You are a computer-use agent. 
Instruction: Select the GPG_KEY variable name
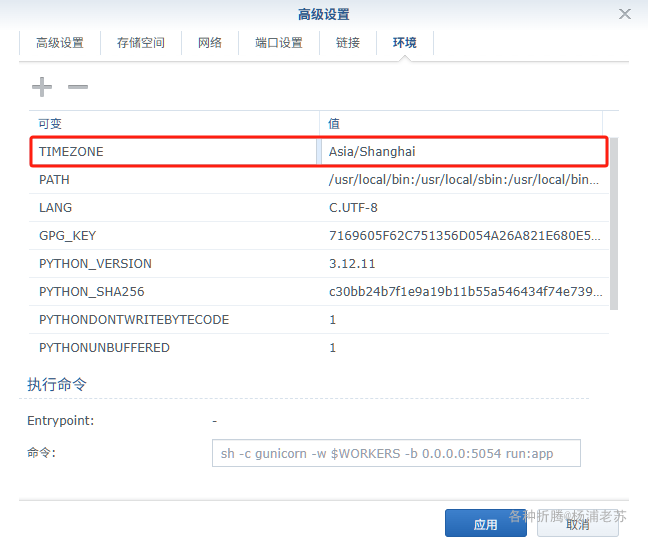pos(67,236)
